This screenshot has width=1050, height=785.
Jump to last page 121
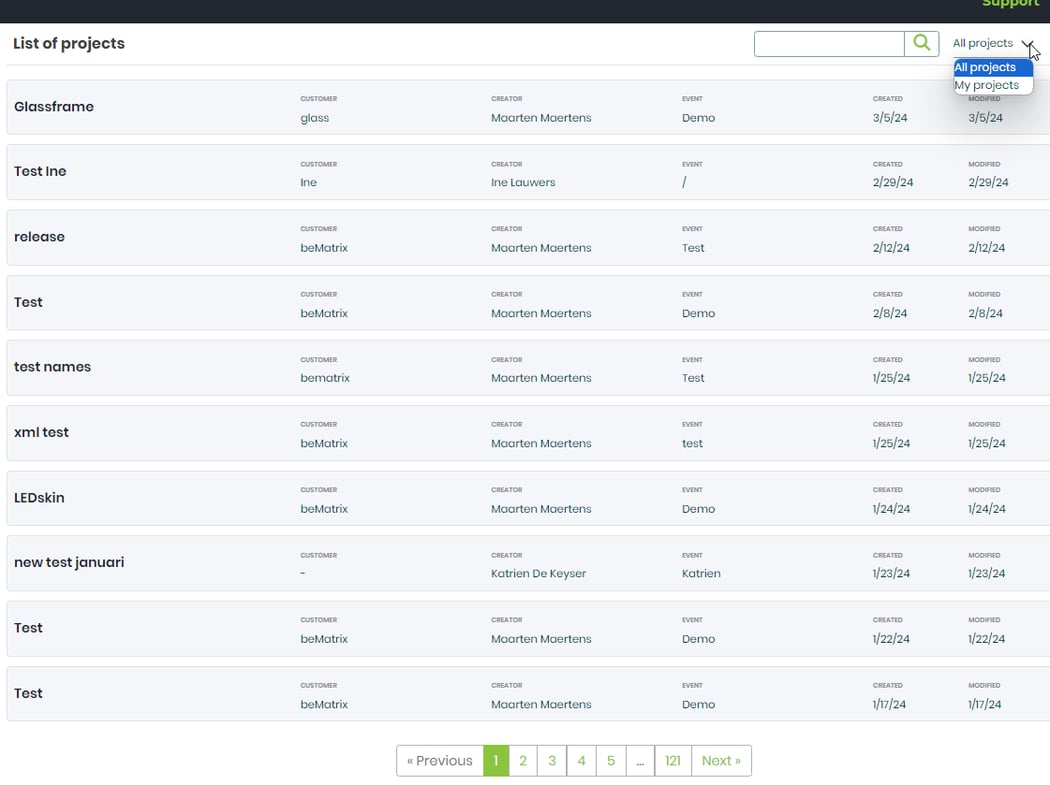click(673, 761)
